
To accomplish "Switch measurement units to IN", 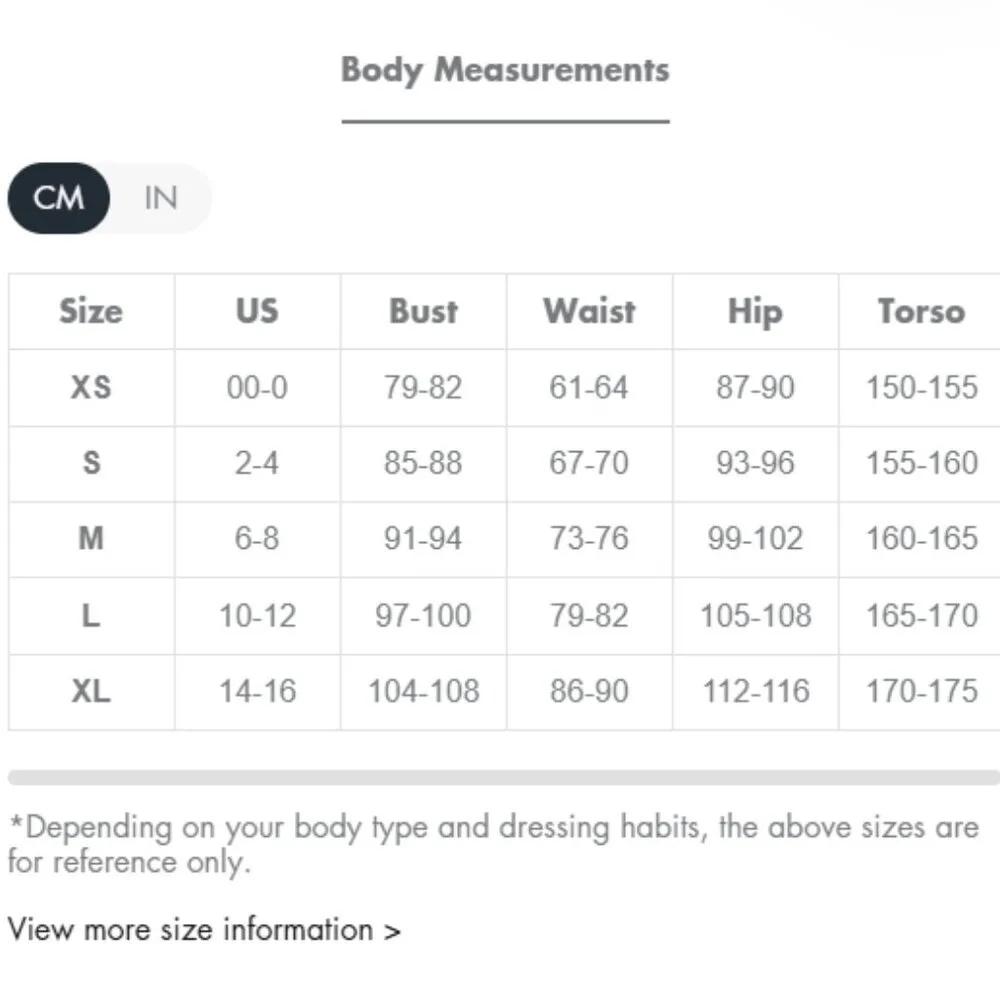I will 160,198.
